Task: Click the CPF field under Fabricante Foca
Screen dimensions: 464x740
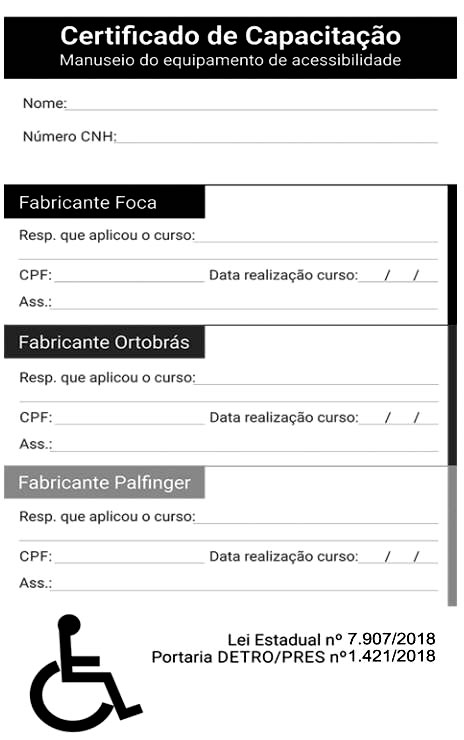Action: [129, 275]
